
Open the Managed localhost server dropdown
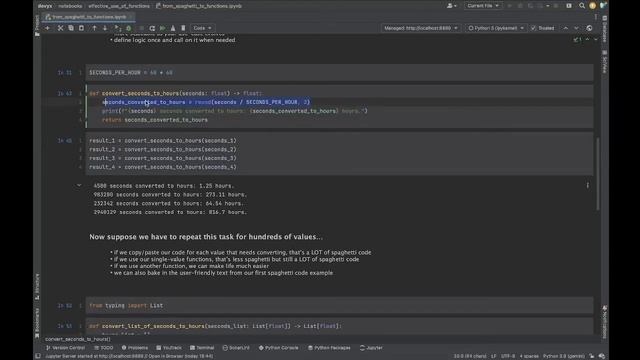[x=421, y=28]
